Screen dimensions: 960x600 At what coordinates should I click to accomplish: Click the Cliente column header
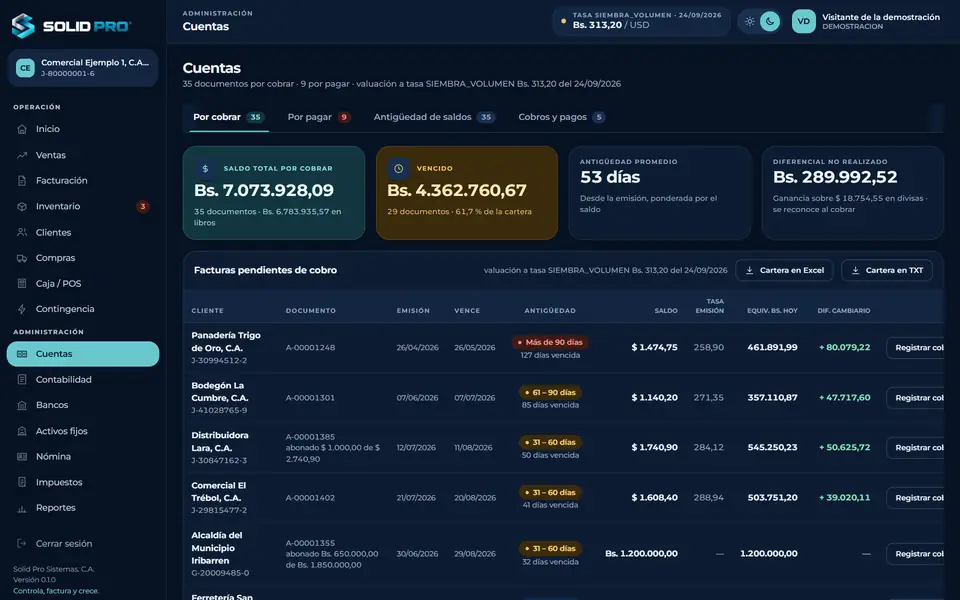[x=208, y=311]
